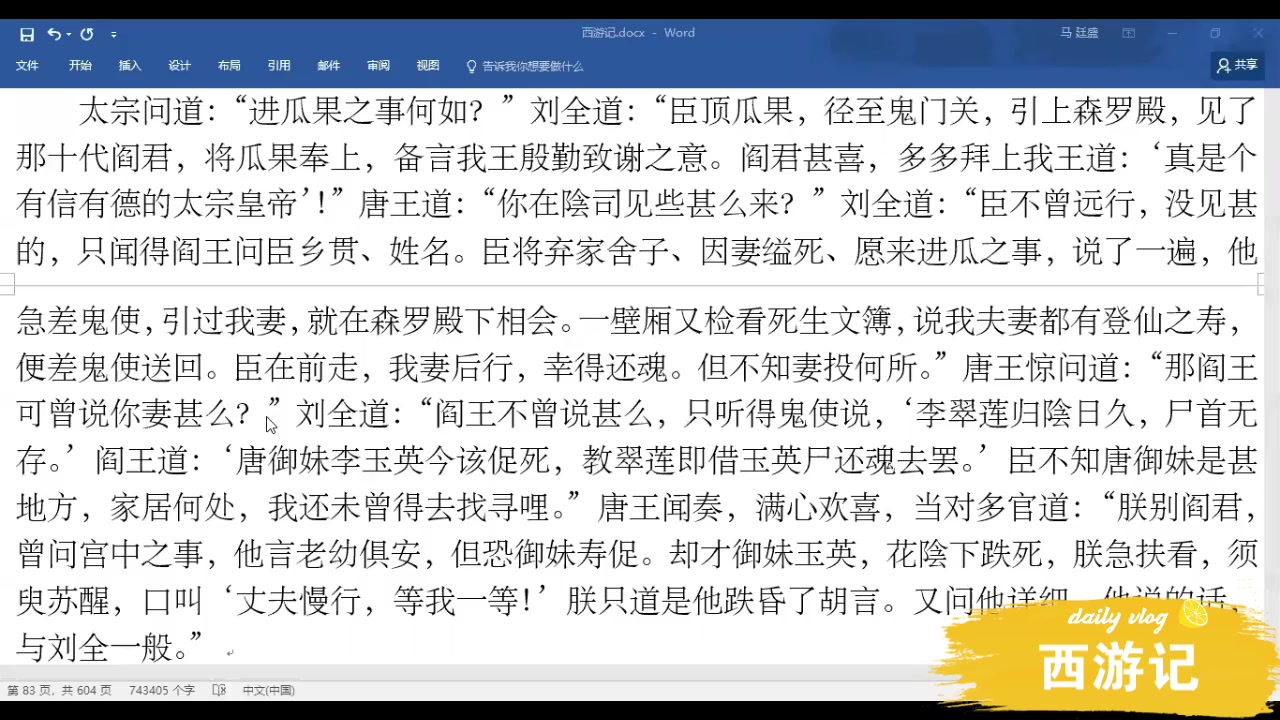This screenshot has height=720, width=1280.
Task: Place cursor in line starting 地方,家居何处
Action: [636, 507]
